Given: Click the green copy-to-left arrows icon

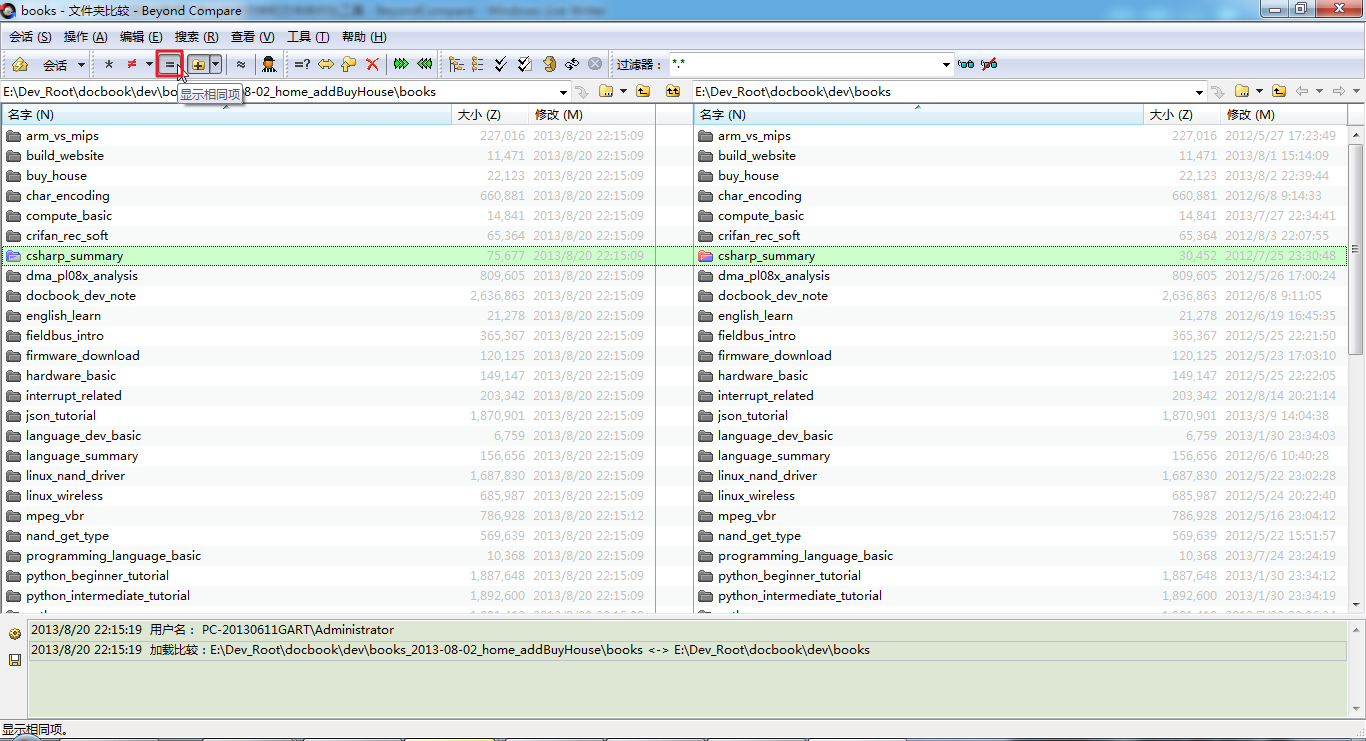Looking at the screenshot, I should pyautogui.click(x=425, y=65).
